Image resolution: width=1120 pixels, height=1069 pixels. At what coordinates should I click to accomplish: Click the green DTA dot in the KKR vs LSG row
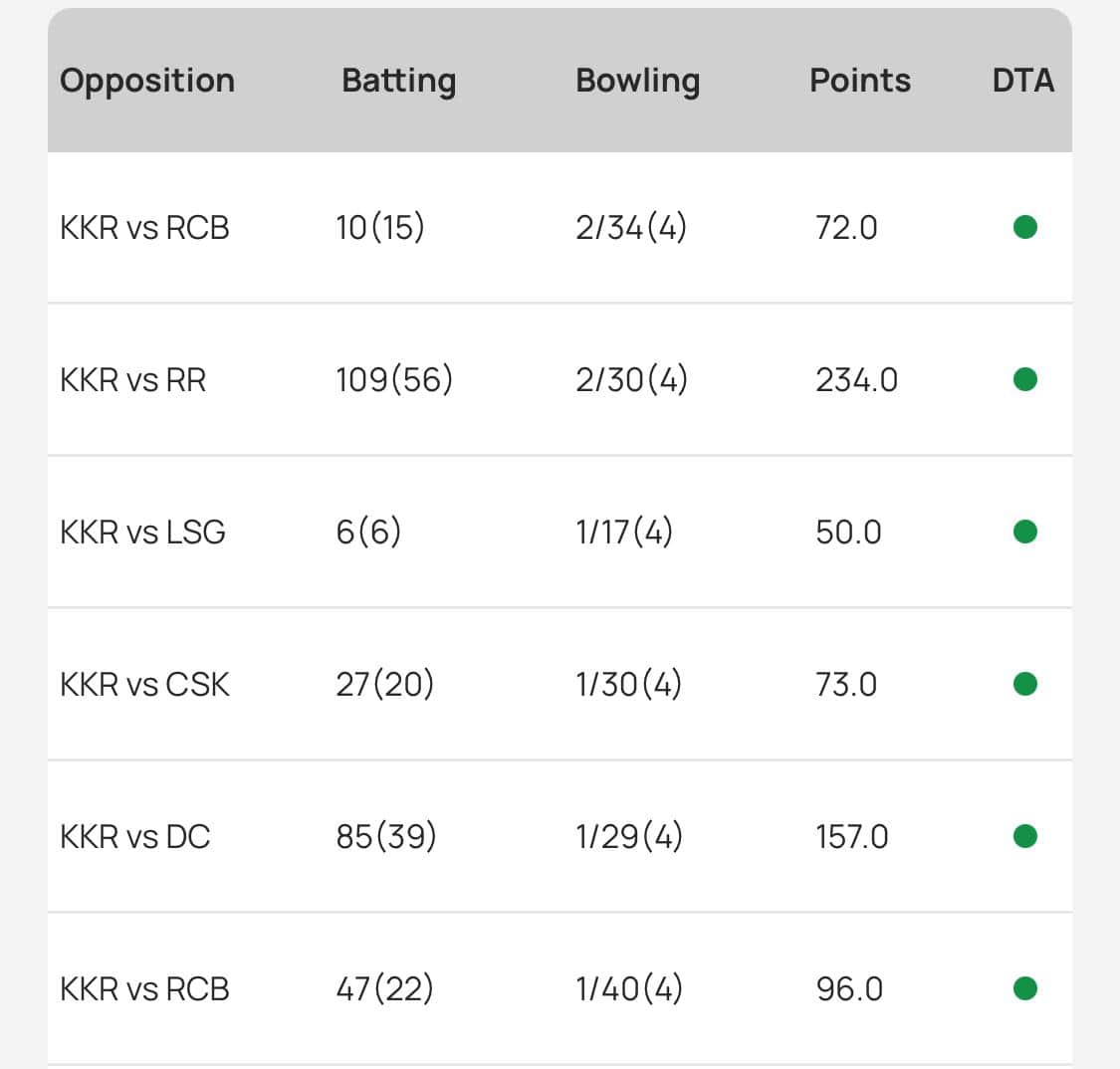click(x=1024, y=533)
